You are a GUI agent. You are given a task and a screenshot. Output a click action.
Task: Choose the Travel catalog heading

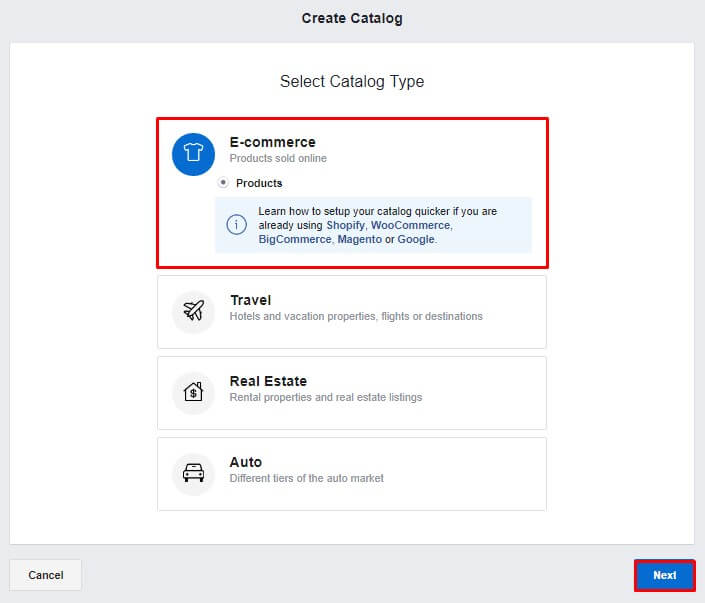[x=250, y=300]
